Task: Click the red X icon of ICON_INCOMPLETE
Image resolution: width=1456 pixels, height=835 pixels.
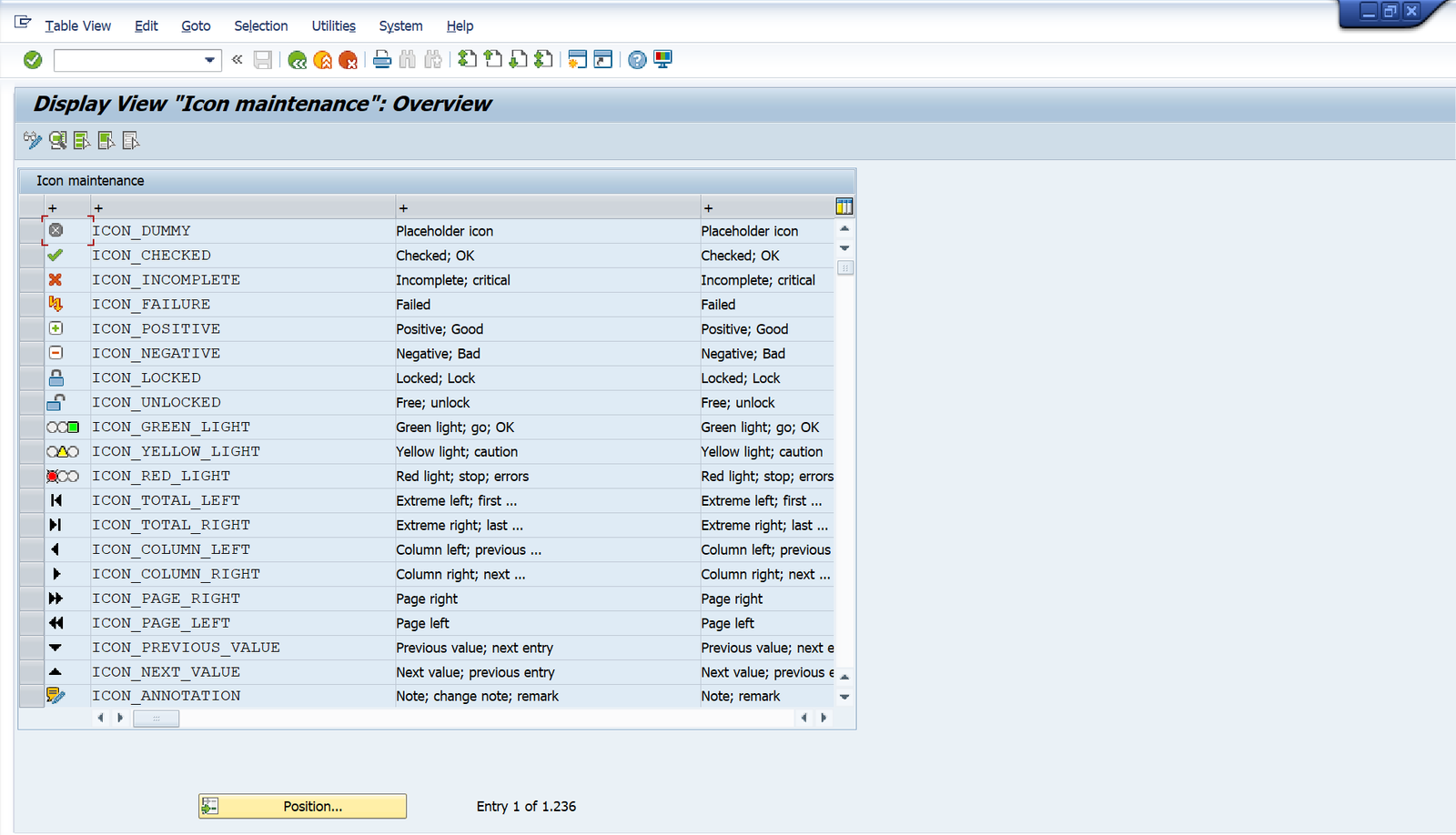Action: (x=56, y=280)
